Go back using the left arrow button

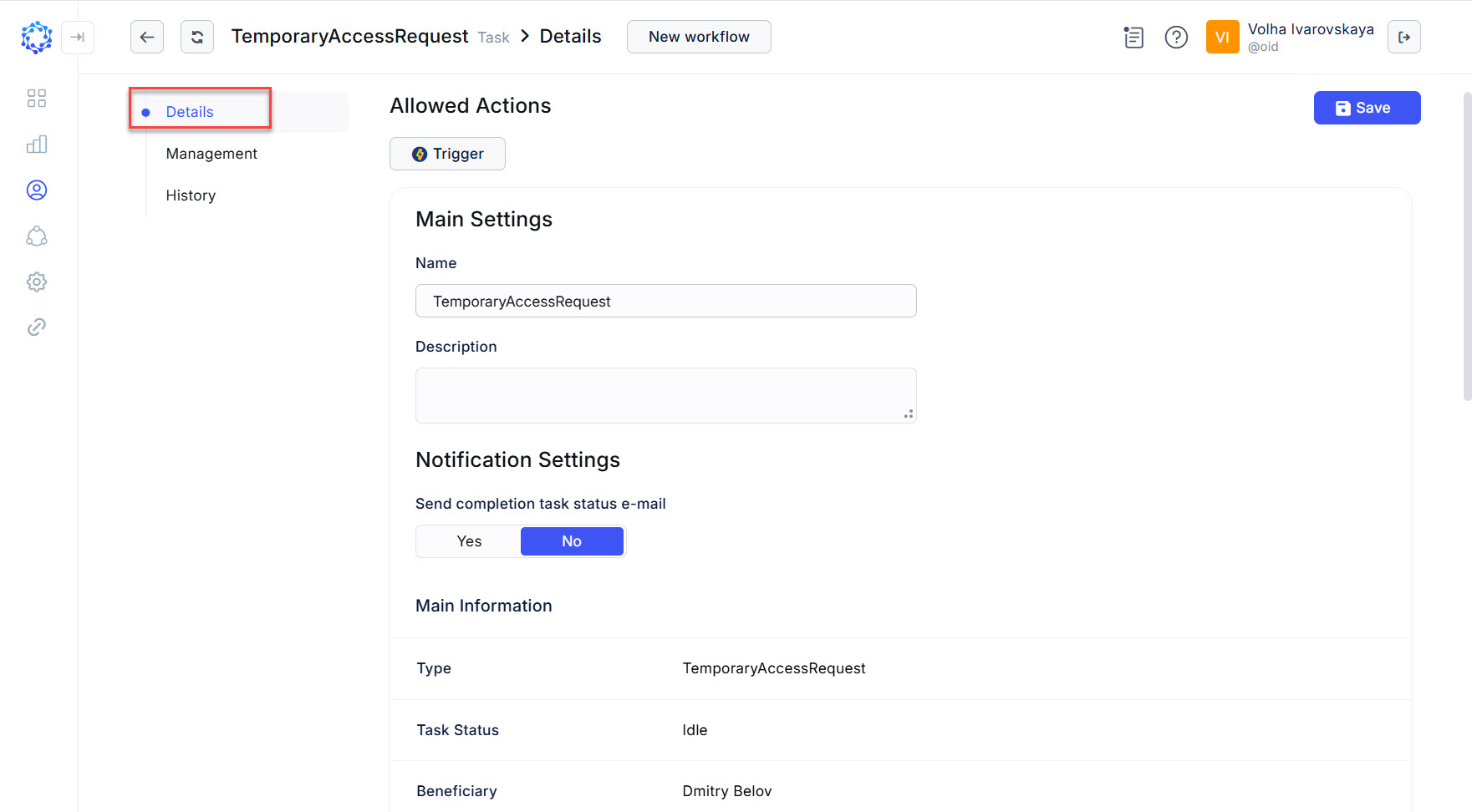coord(147,37)
